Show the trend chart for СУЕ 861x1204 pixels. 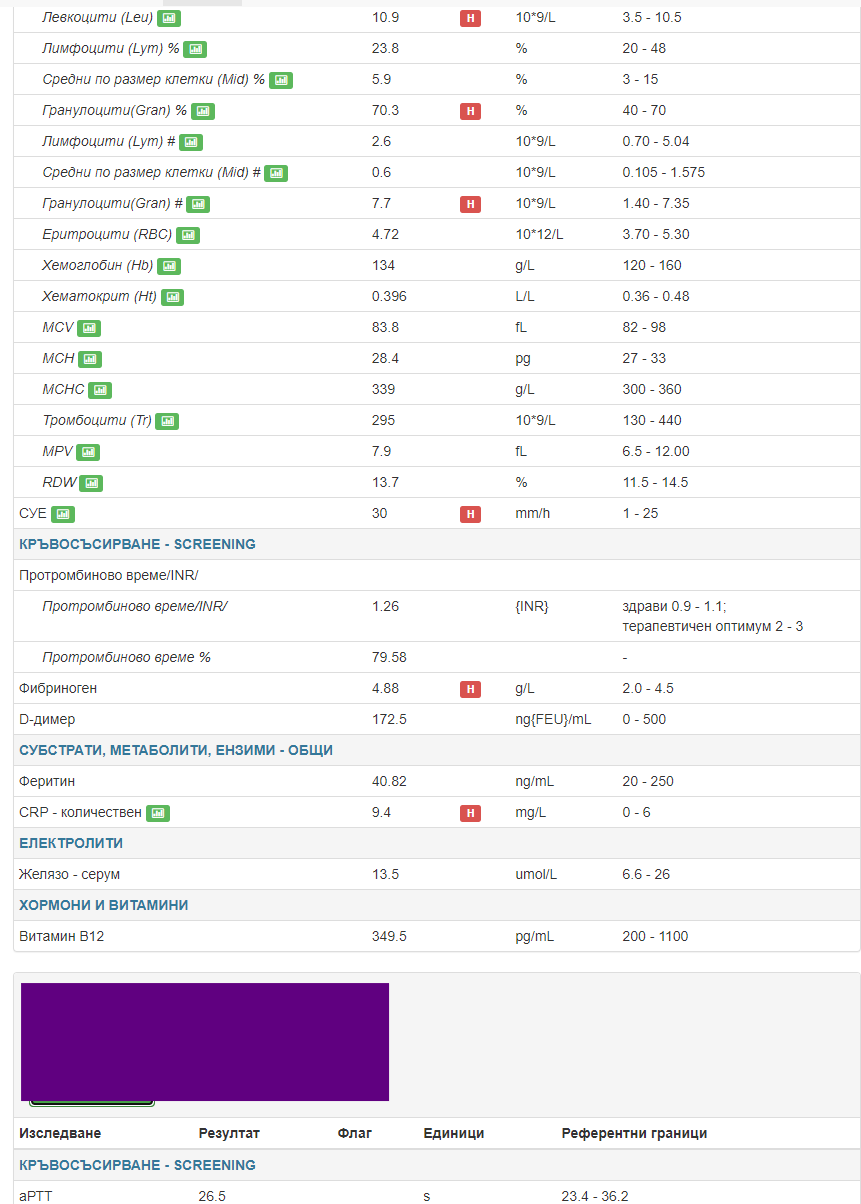coord(63,514)
